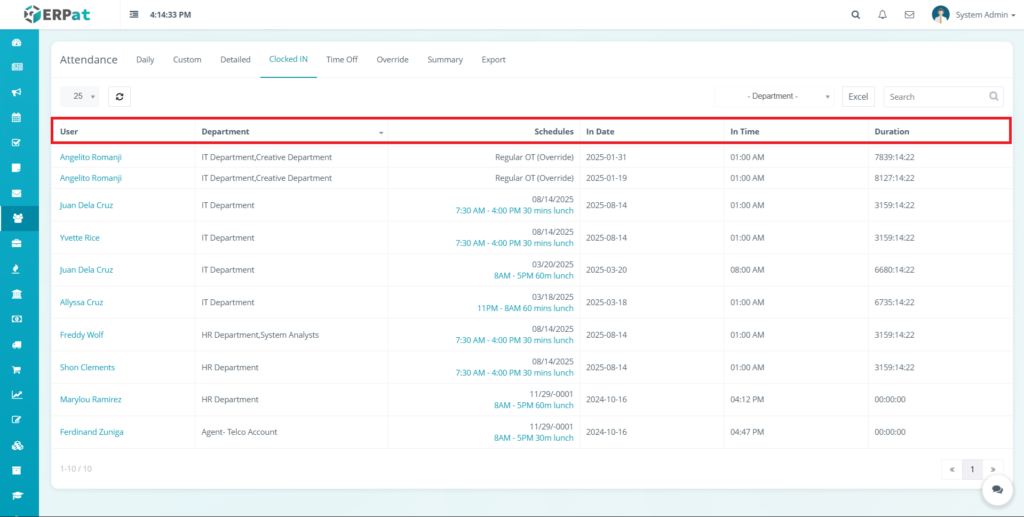Open Yvette Rice user link
The image size is (1024, 517).
coord(80,238)
